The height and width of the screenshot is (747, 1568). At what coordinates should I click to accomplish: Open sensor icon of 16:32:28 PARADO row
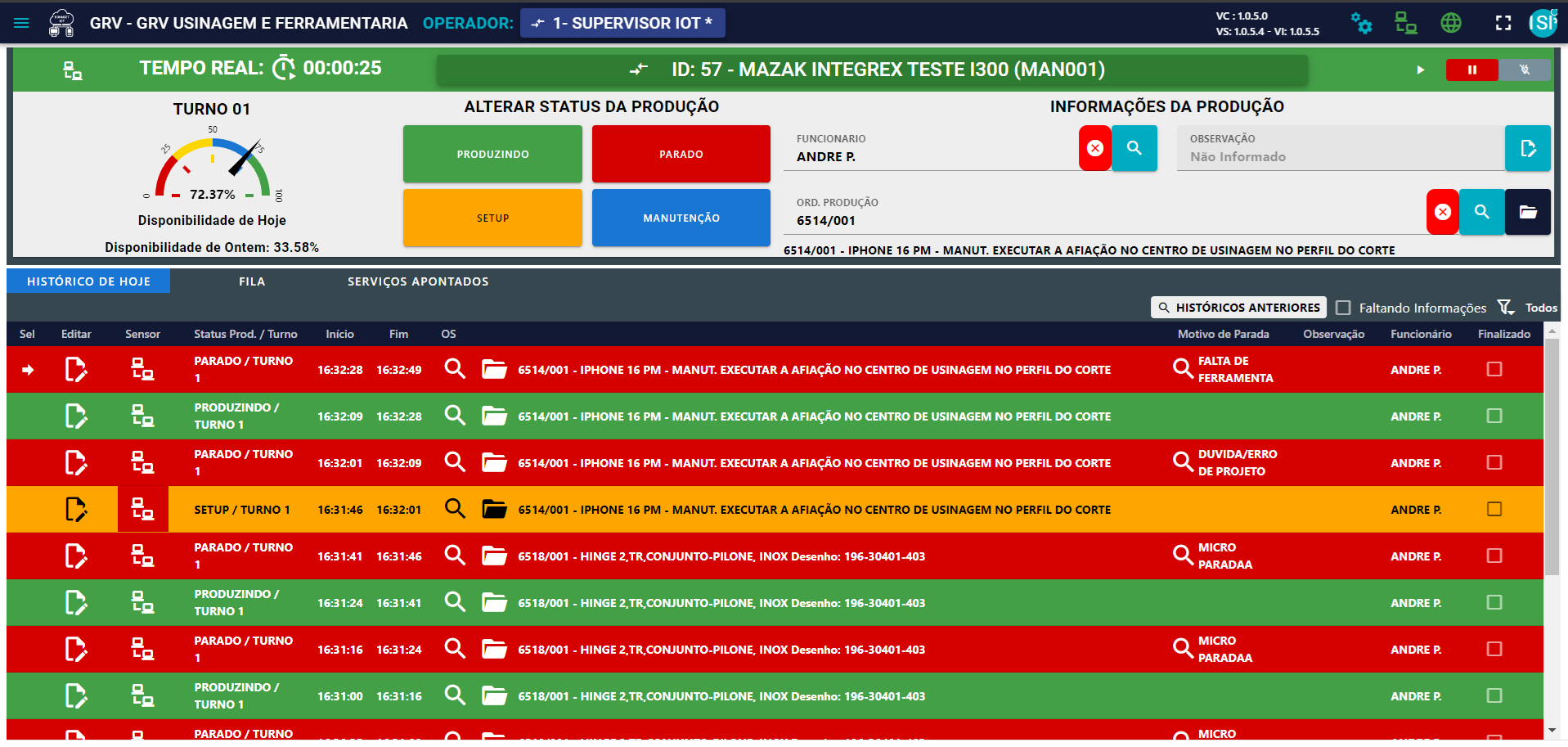[142, 370]
